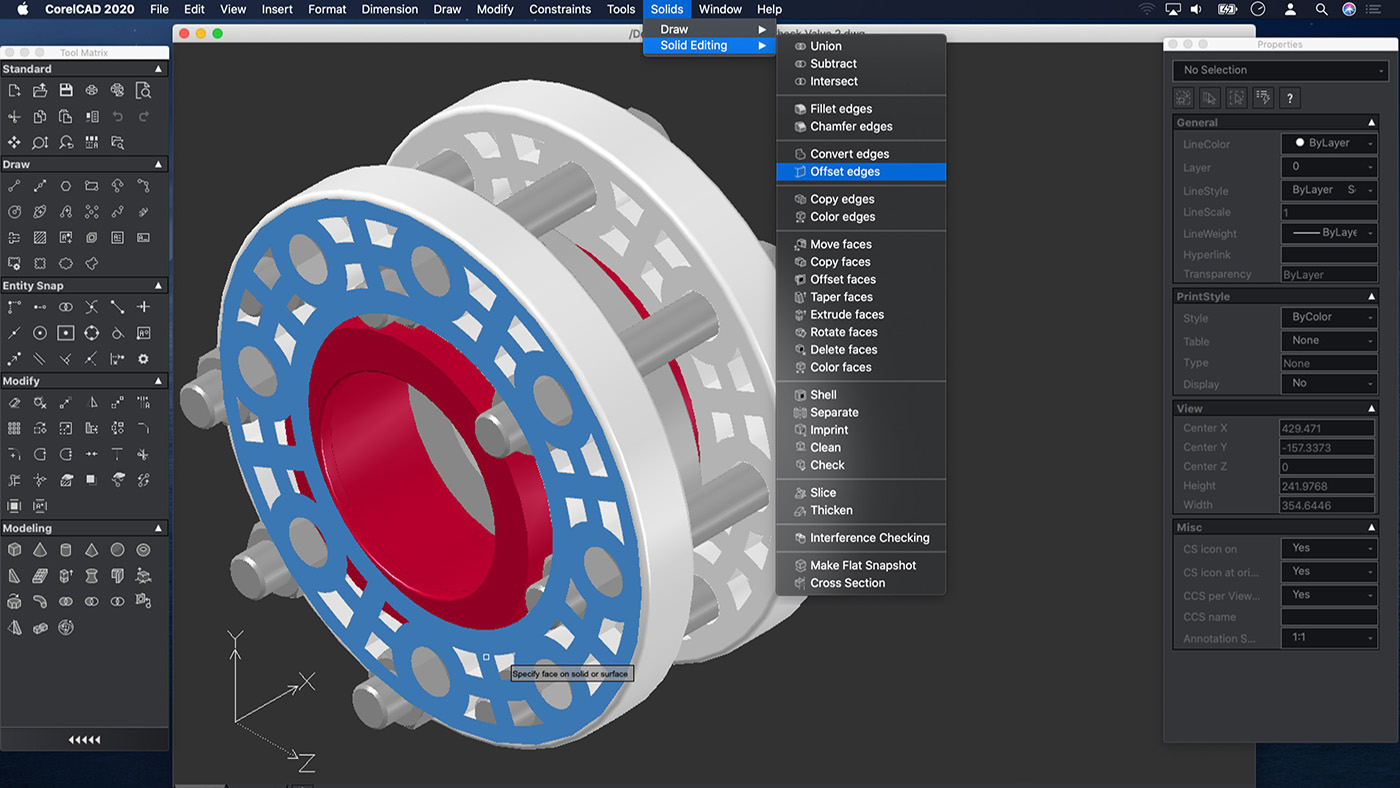Select the Pattern array grid tool in Modify
The height and width of the screenshot is (788, 1400).
coord(14,429)
